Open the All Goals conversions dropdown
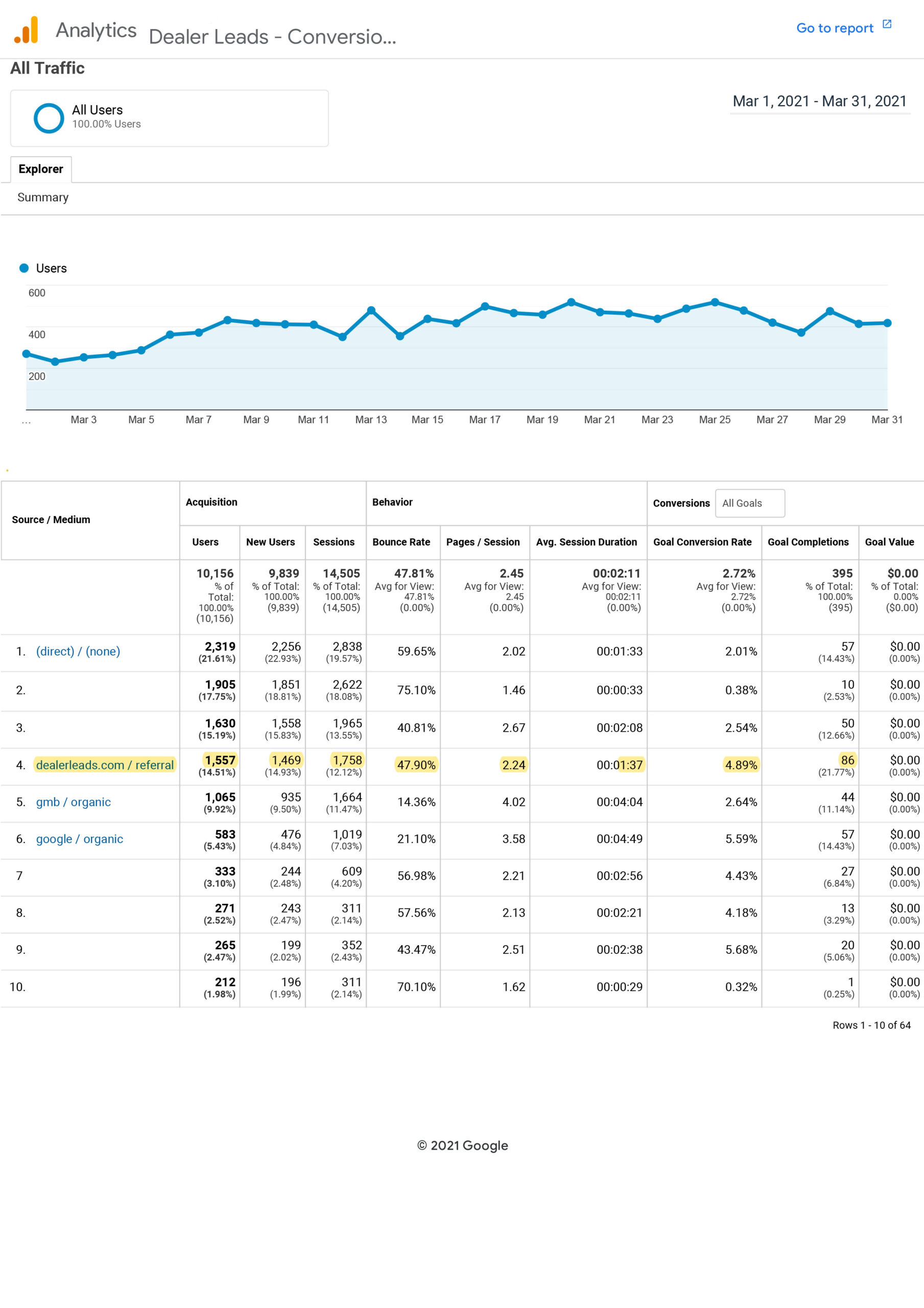 (750, 503)
